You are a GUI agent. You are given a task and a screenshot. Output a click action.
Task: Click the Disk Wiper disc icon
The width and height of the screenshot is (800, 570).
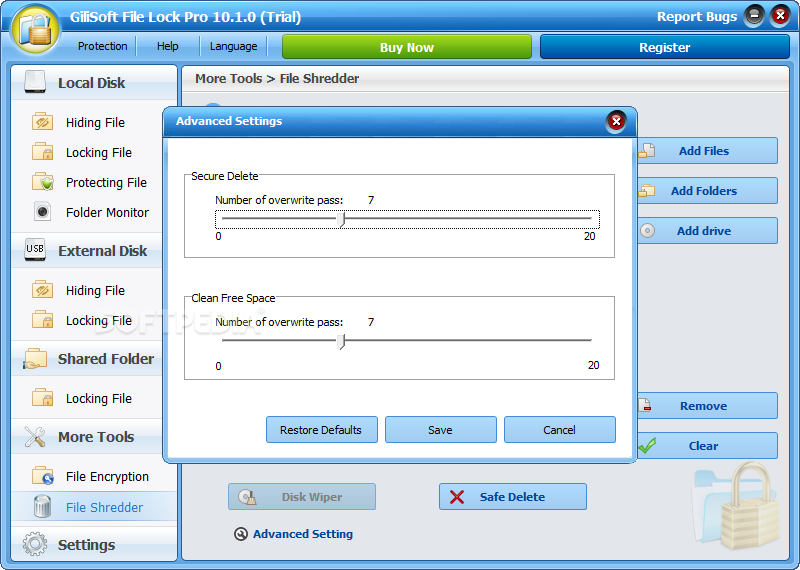click(x=247, y=497)
